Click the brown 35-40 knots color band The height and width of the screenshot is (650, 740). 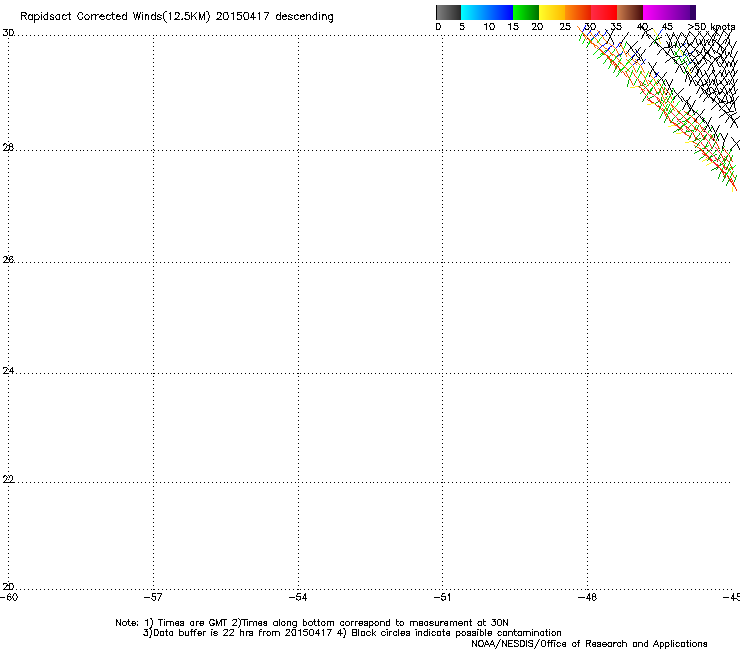[630, 12]
